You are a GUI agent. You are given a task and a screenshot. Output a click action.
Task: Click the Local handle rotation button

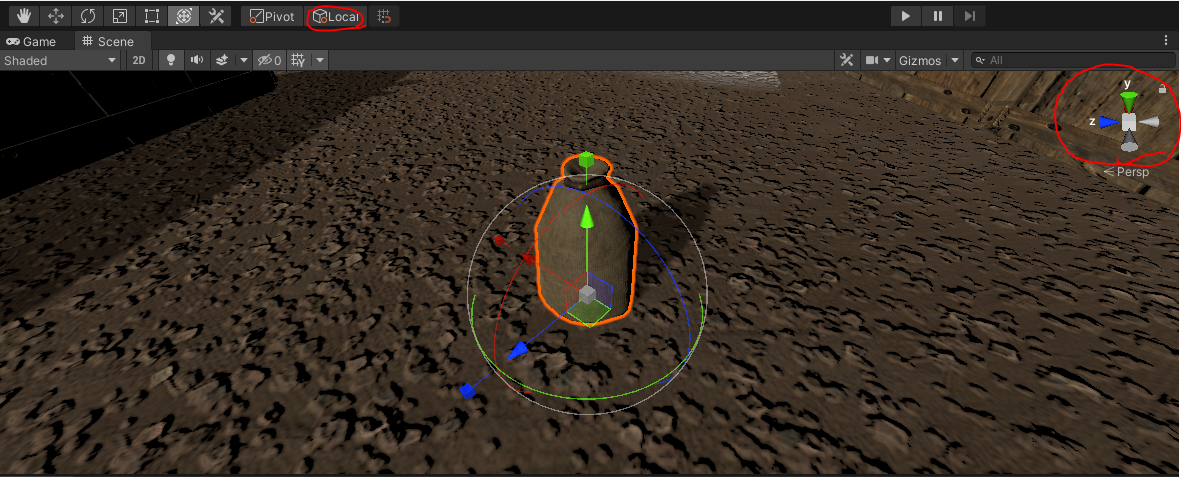[x=336, y=17]
